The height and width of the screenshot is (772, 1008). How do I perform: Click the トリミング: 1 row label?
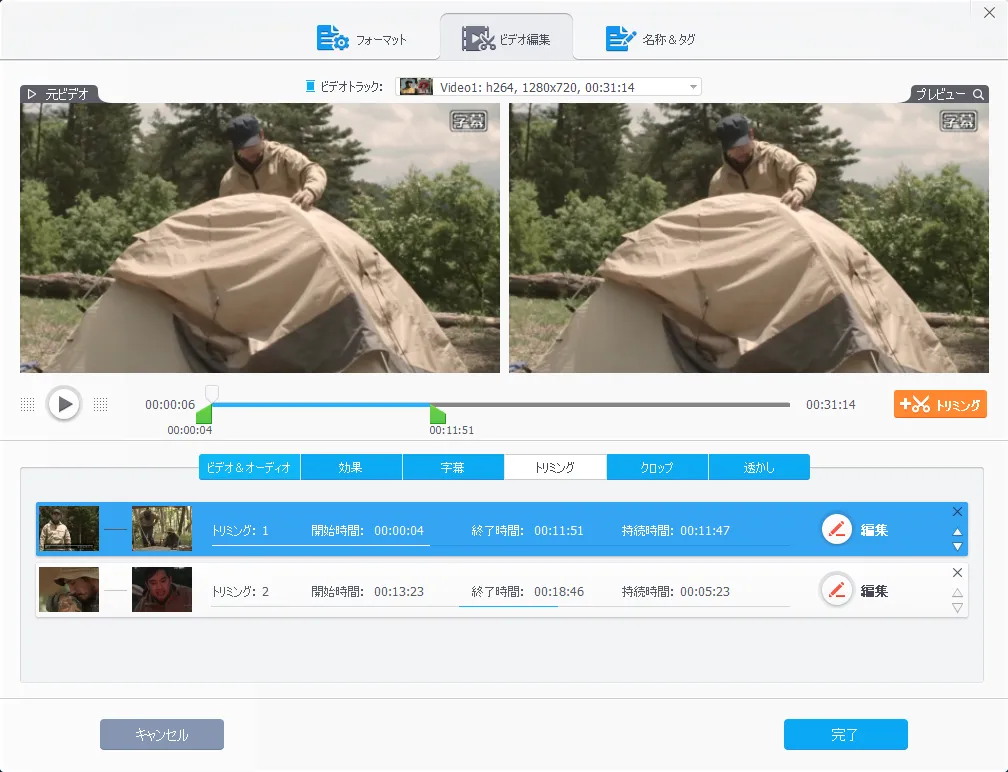point(240,531)
